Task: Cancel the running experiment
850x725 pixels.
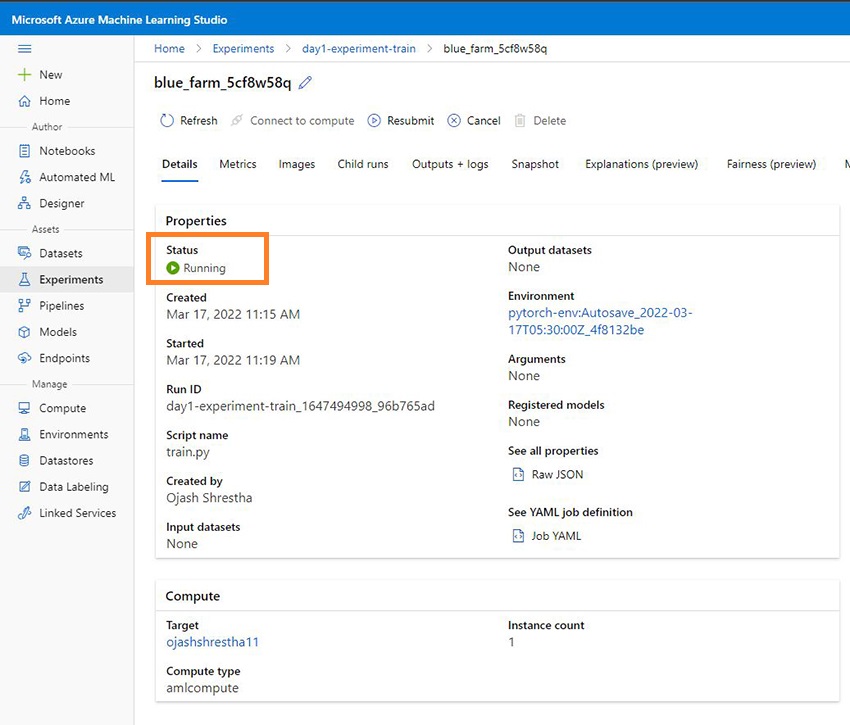Action: [x=473, y=121]
